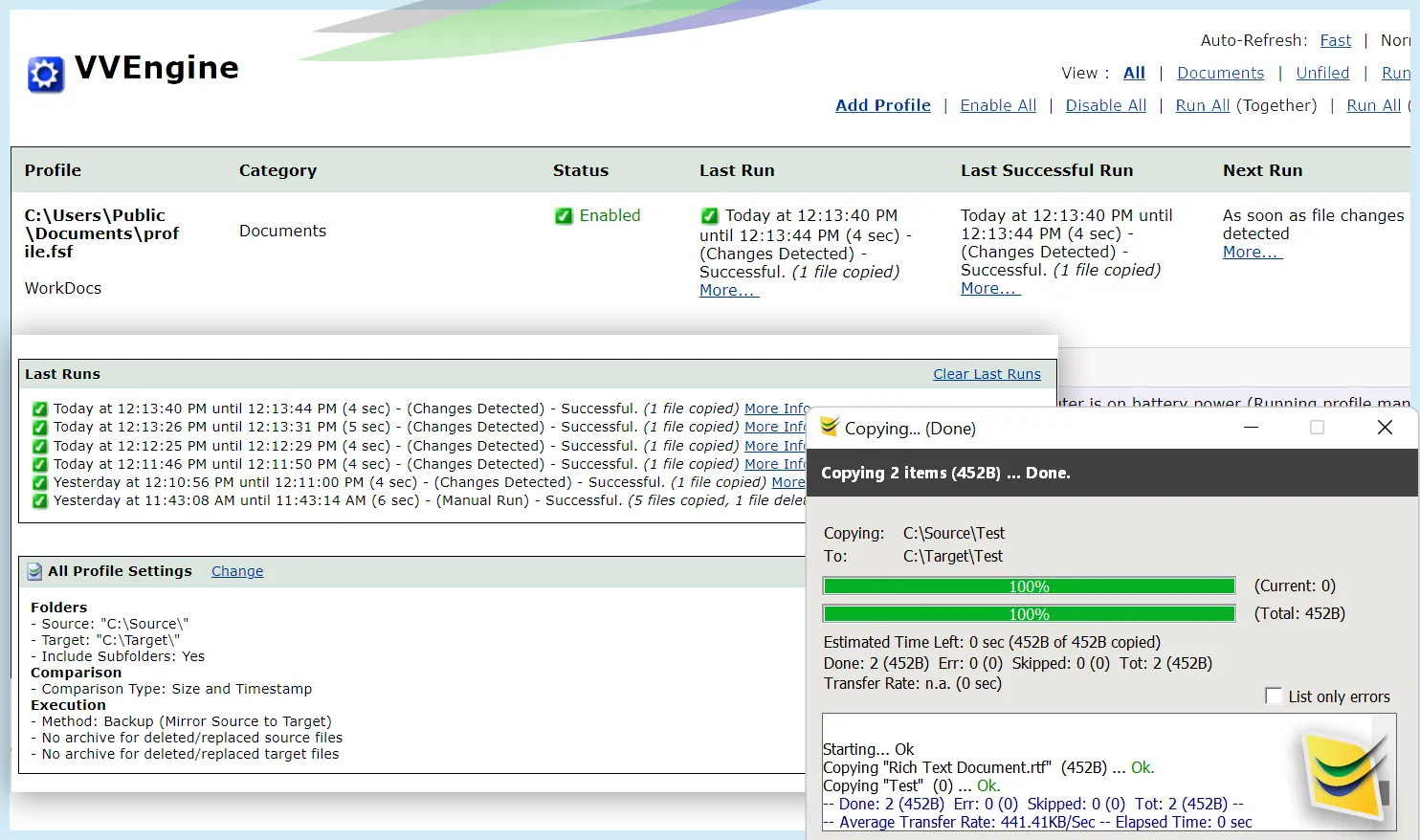Image resolution: width=1420 pixels, height=840 pixels.
Task: Click the 'Source: "C:\Source\"' setting line
Action: [110, 624]
